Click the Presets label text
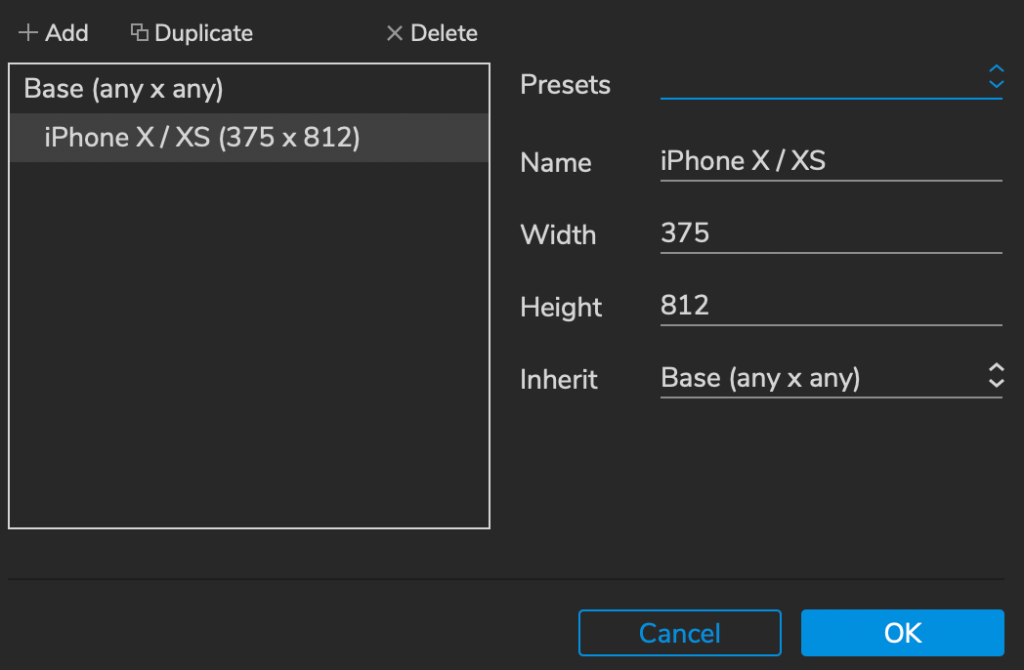 tap(565, 85)
